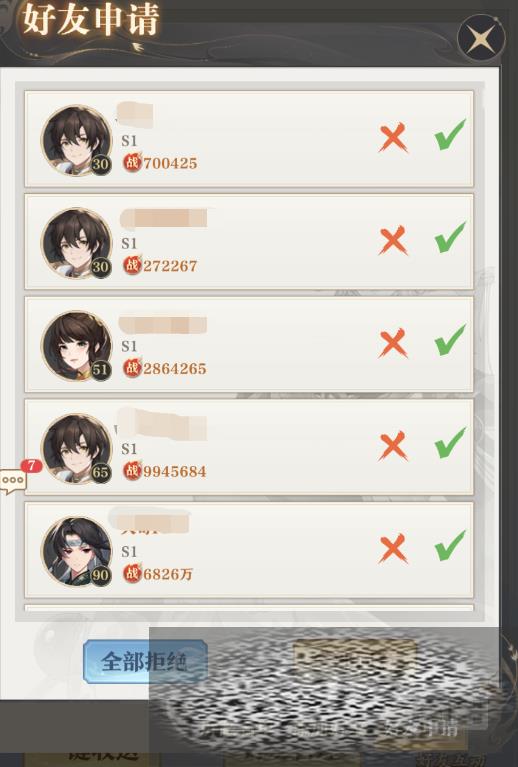Decline the request with power 2864265
Viewport: 518px width, 767px height.
(x=393, y=343)
